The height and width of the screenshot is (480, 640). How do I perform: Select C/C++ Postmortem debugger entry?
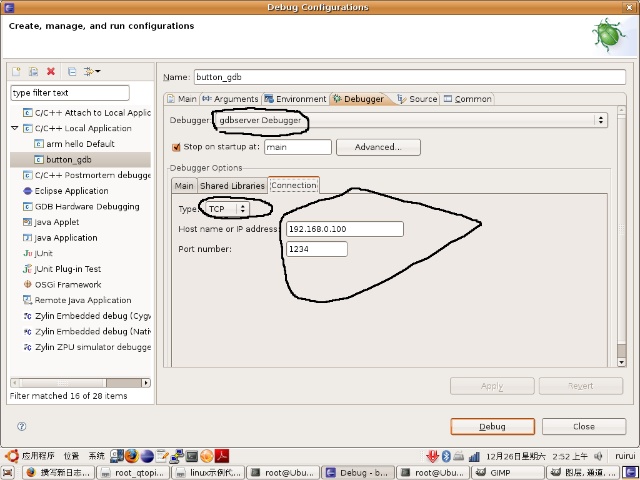click(x=87, y=175)
